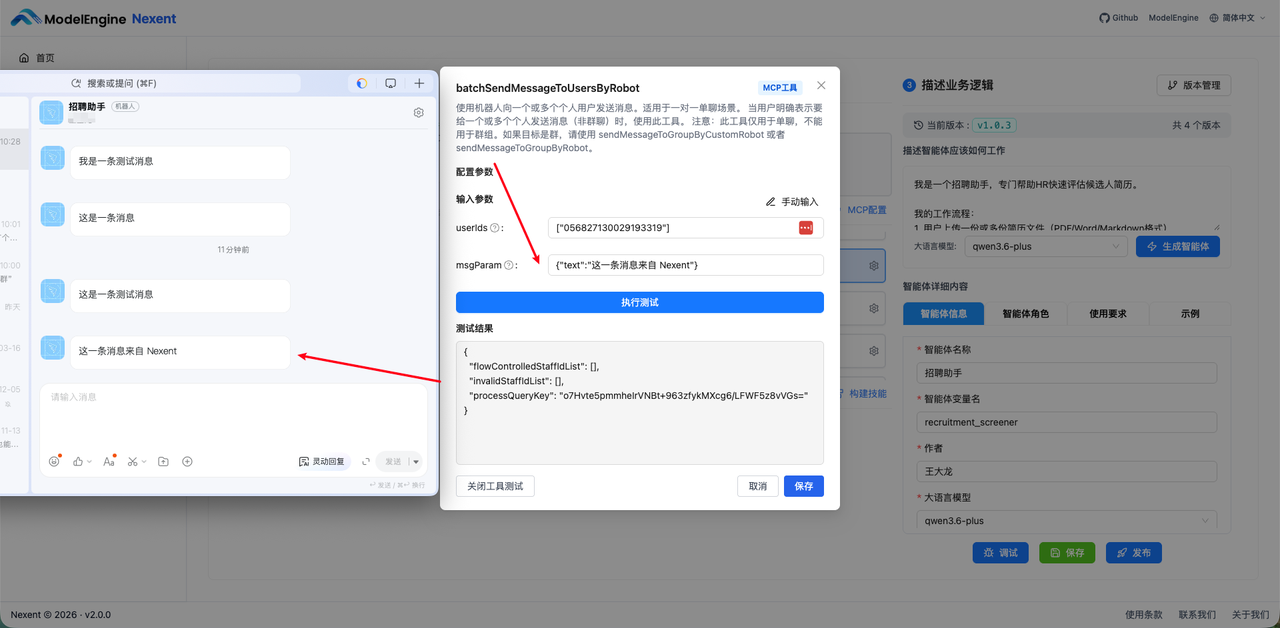This screenshot has width=1280, height=628.
Task: Expand the arrow next to scissors icon
Action: coord(143,462)
